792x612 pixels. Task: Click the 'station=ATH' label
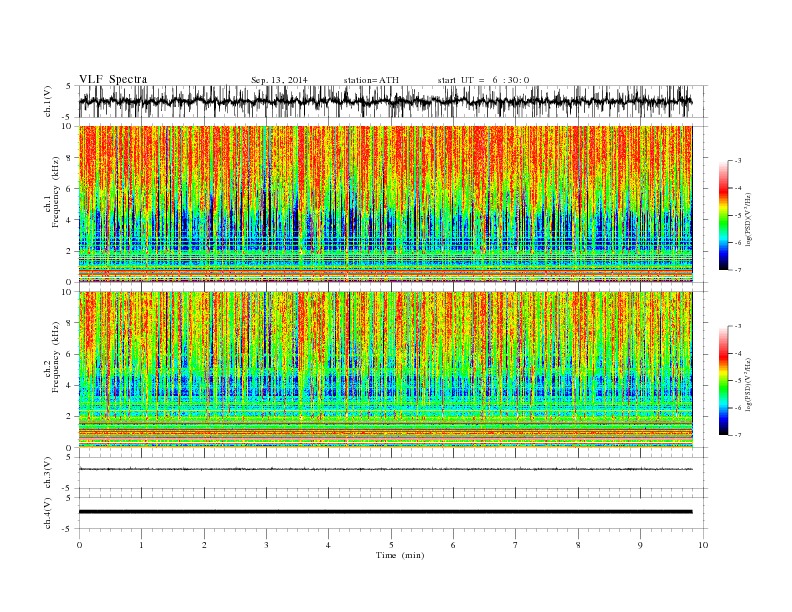point(371,80)
